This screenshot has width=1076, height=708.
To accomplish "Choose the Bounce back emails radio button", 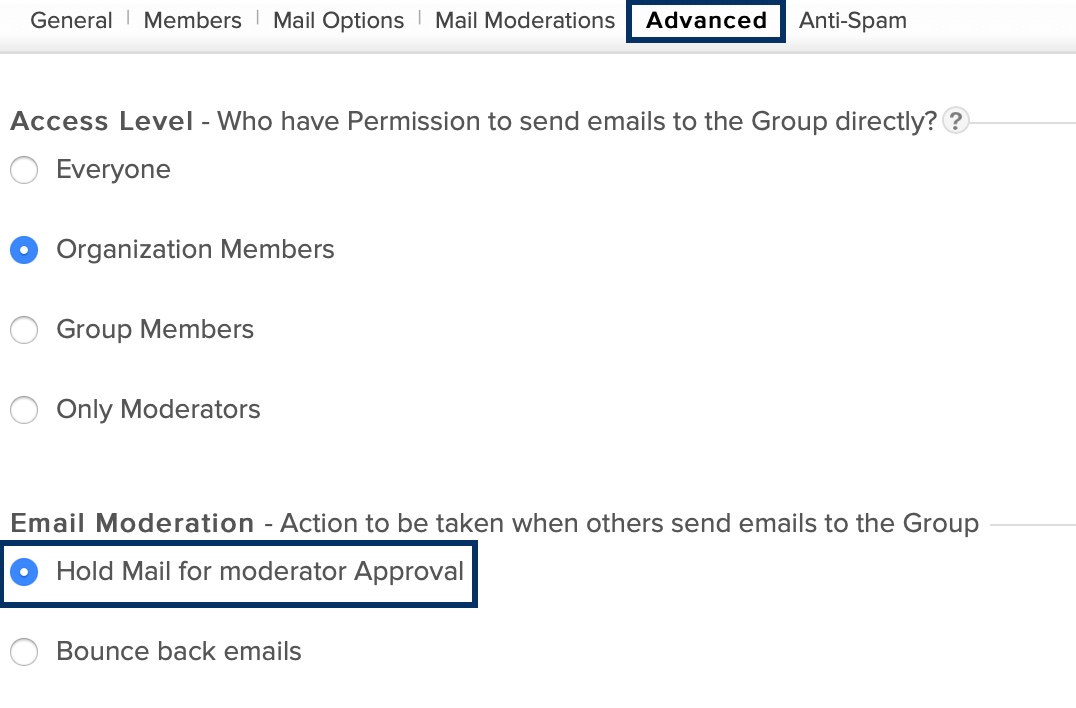I will click(x=24, y=652).
